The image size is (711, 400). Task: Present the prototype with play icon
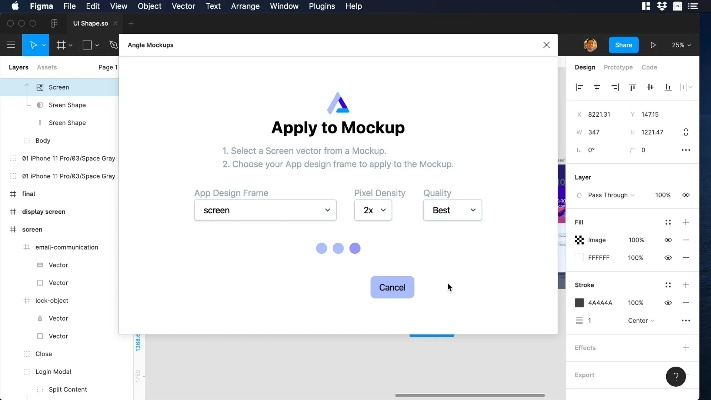pos(653,45)
